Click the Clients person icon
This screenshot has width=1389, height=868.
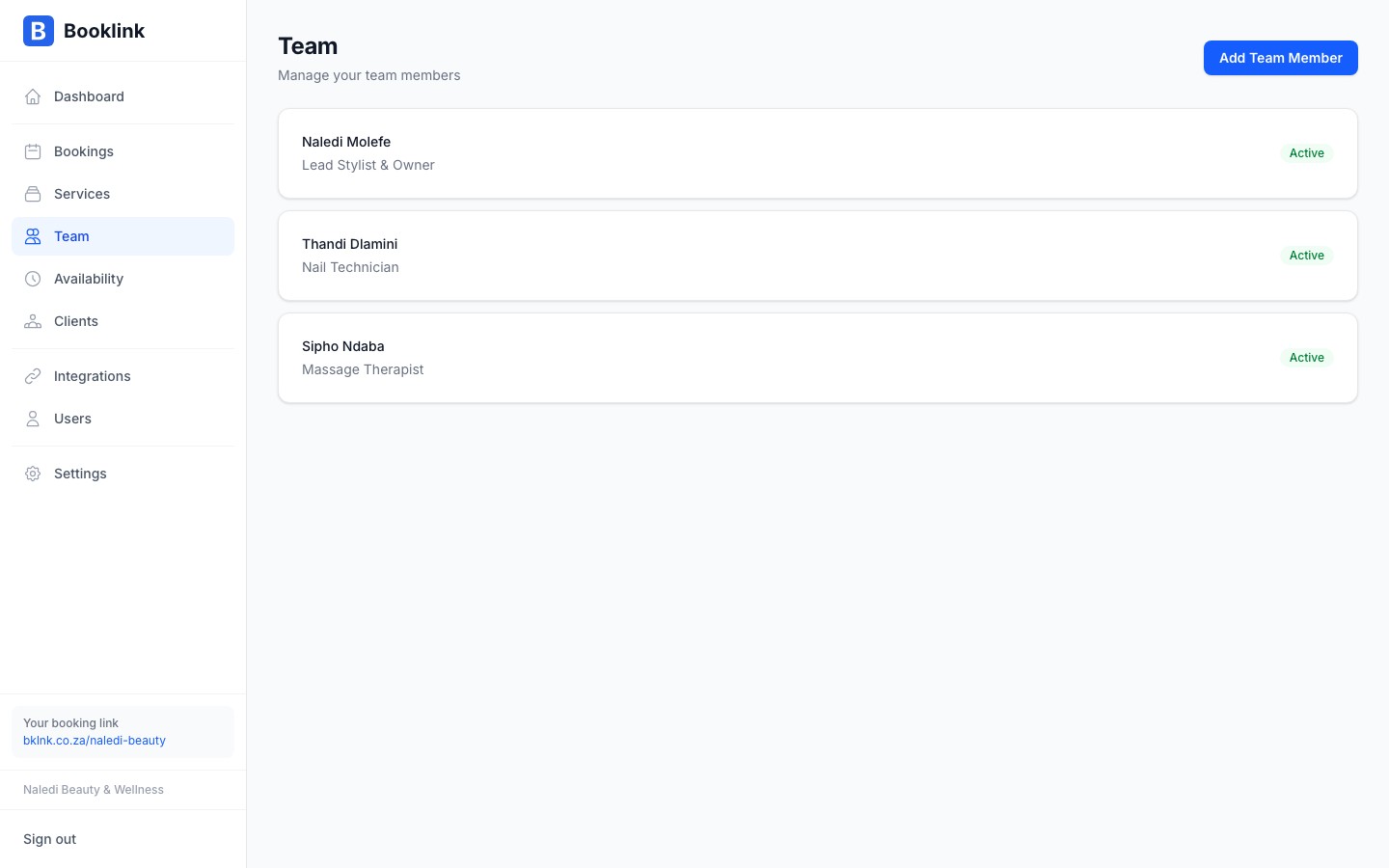33,321
